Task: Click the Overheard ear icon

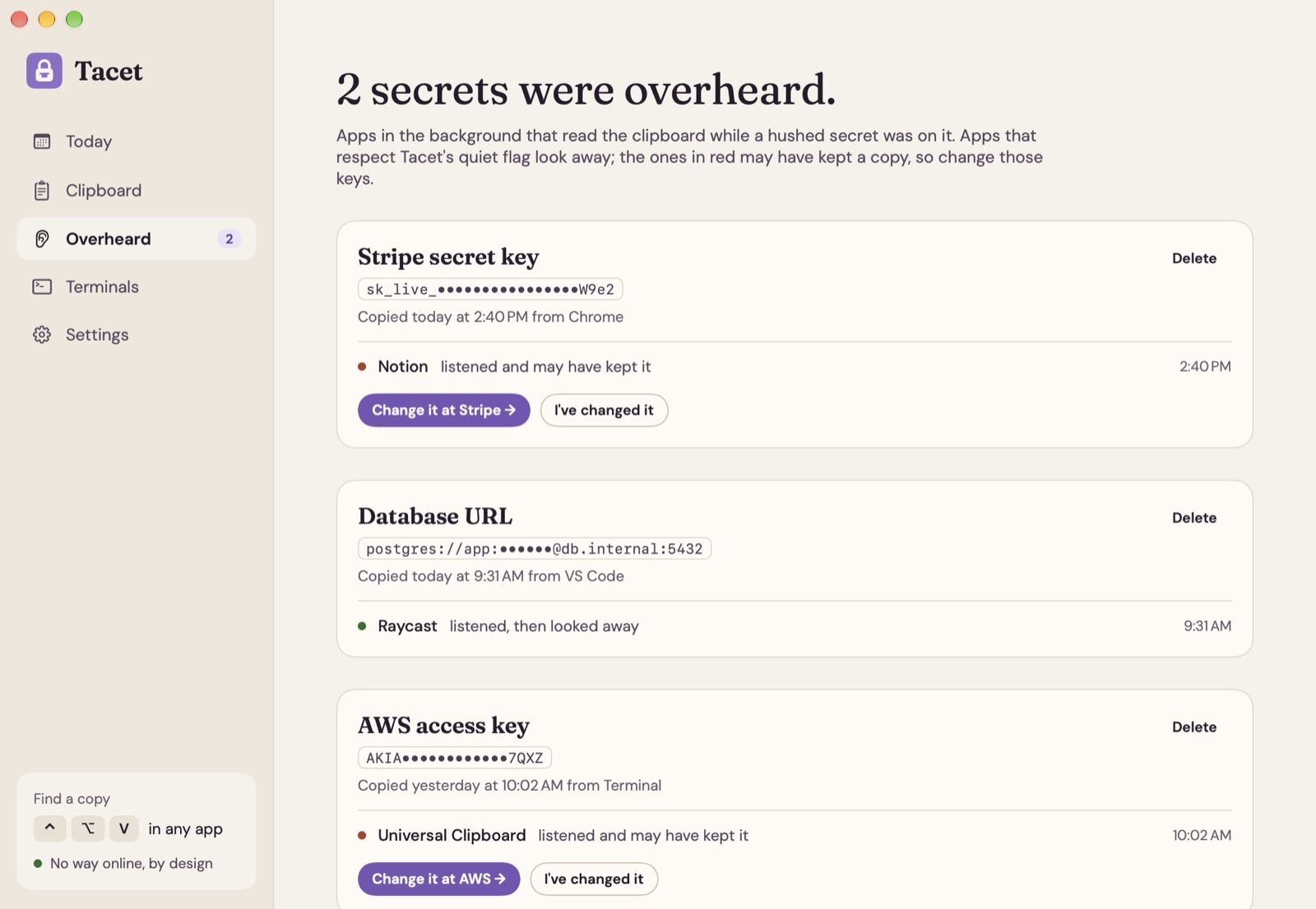Action: click(42, 239)
